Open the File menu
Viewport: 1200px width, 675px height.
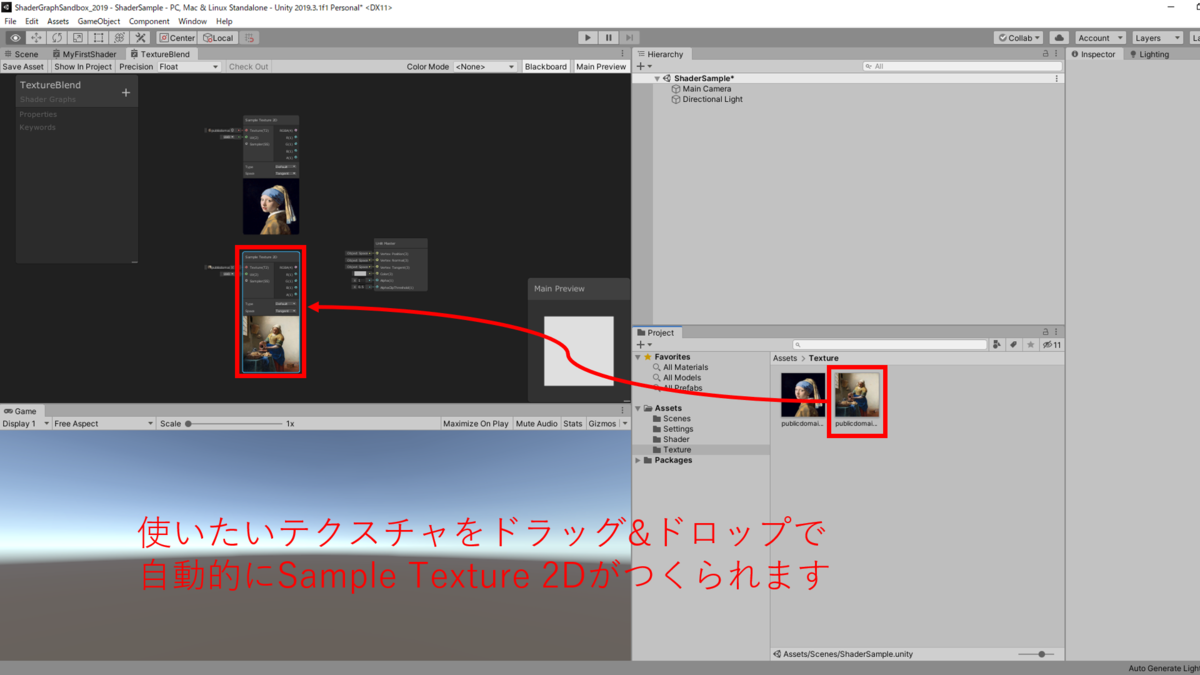10,21
